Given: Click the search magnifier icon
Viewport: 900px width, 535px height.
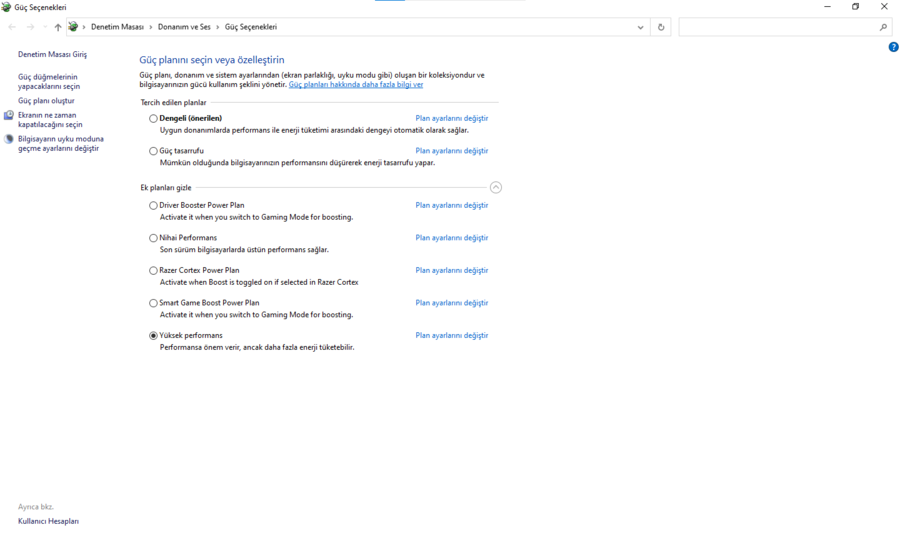Looking at the screenshot, I should click(x=883, y=27).
